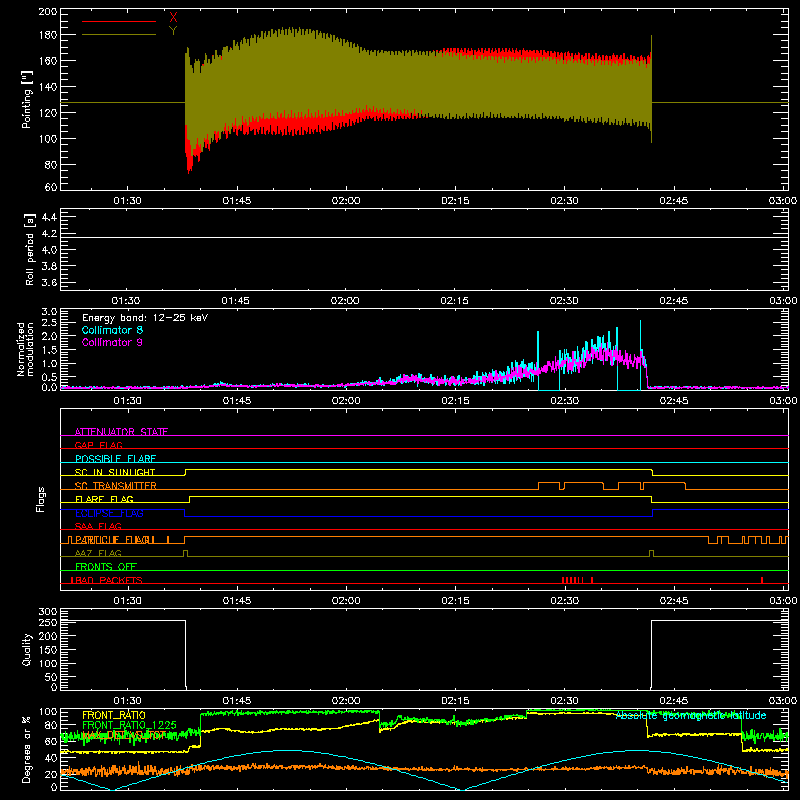The image size is (800, 800).
Task: Click the 02:30 tick under the modulation plot
Action: [x=564, y=401]
